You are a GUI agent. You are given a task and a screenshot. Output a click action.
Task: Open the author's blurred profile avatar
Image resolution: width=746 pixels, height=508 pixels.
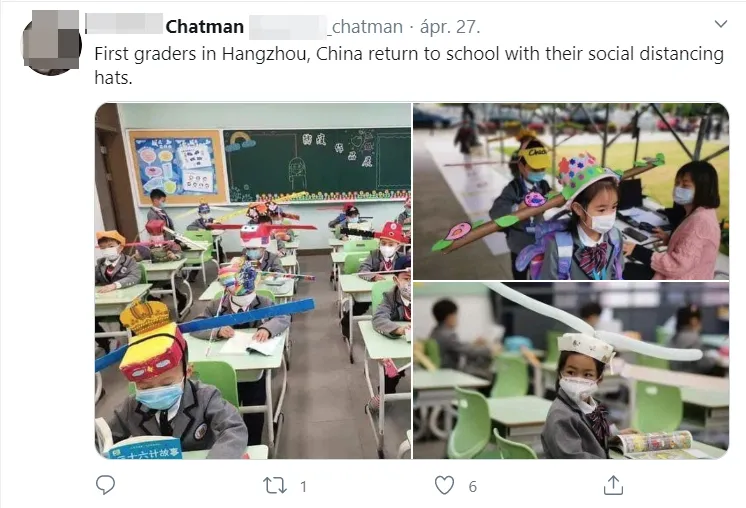click(x=52, y=42)
